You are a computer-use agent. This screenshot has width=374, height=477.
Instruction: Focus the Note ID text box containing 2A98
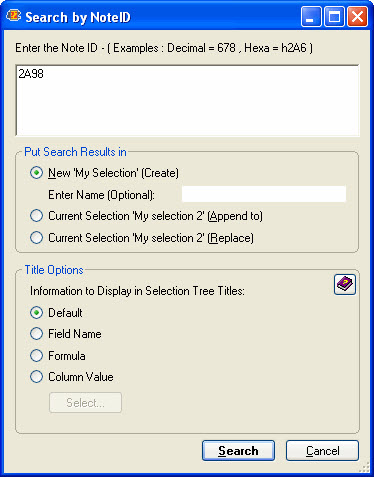pyautogui.click(x=187, y=100)
